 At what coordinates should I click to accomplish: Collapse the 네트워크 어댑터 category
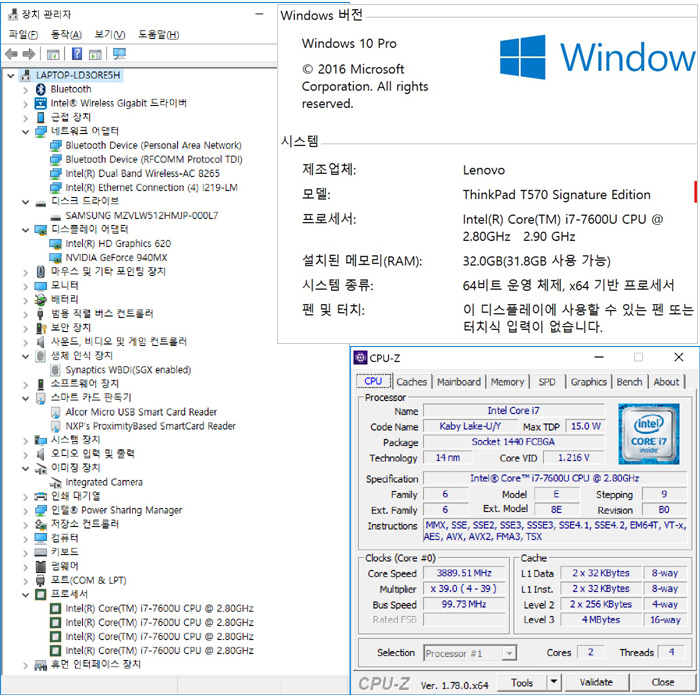[25, 132]
